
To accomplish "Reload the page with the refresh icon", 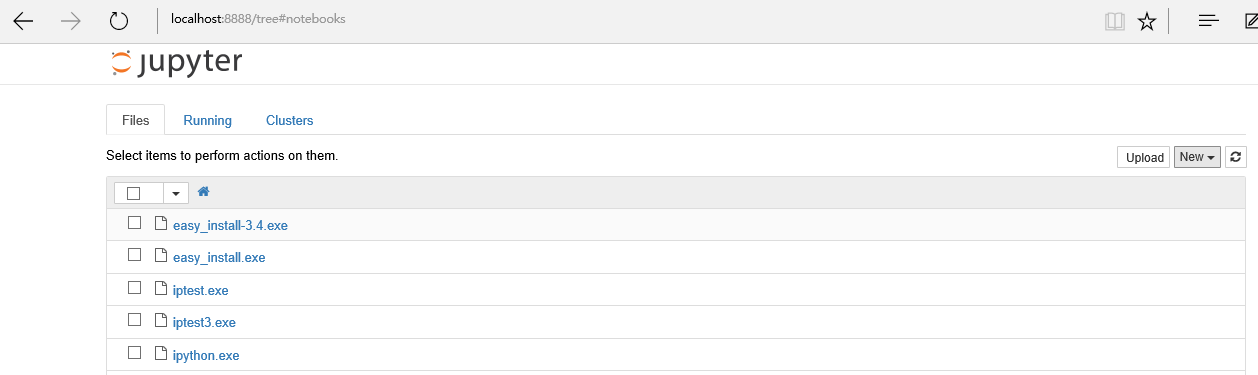I will click(x=119, y=21).
